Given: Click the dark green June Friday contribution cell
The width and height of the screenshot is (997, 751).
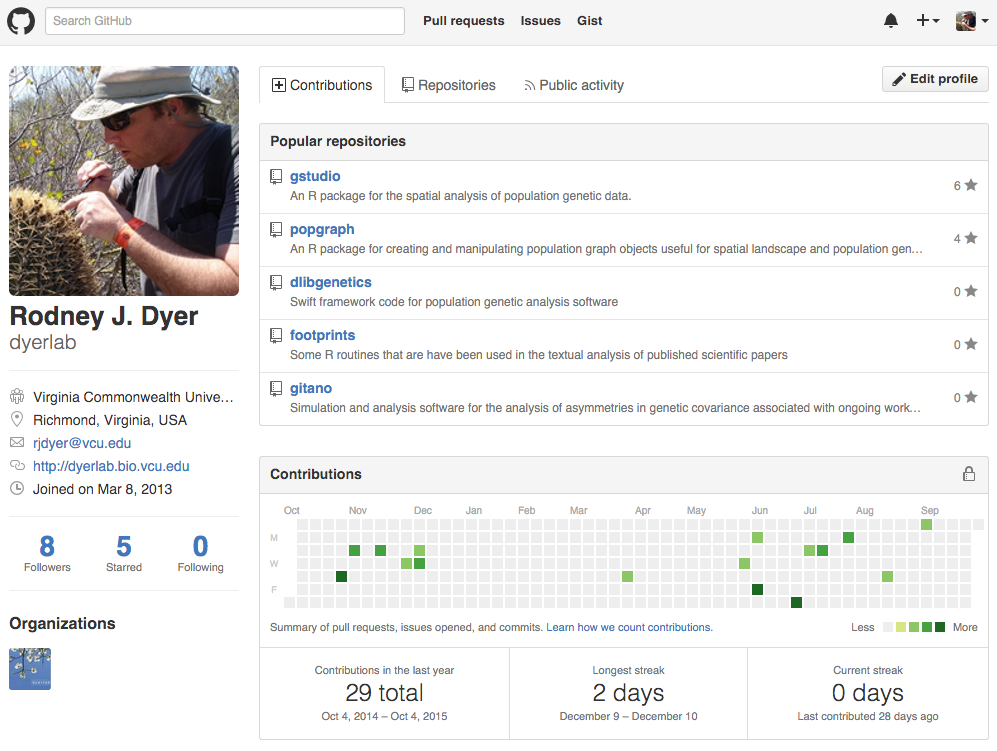Looking at the screenshot, I should pyautogui.click(x=757, y=589).
